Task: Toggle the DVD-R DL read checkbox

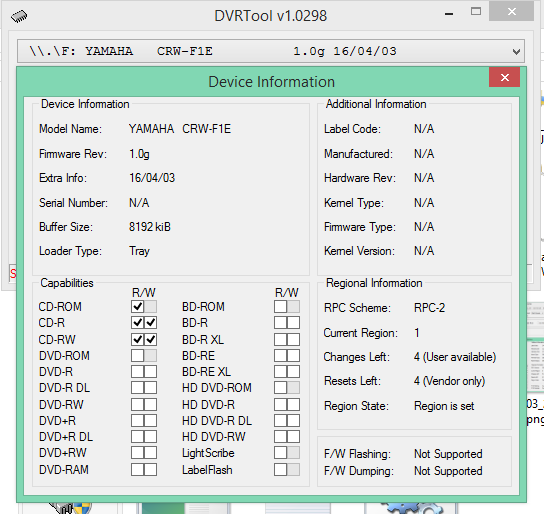Action: point(138,387)
